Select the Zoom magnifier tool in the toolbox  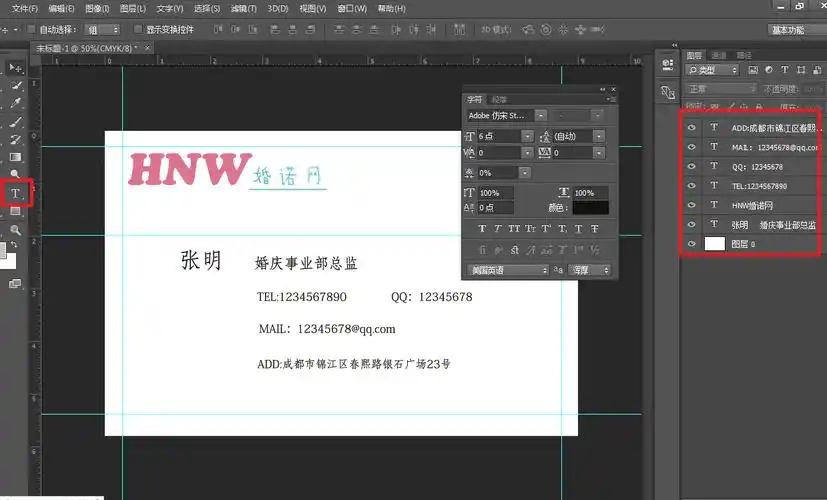tap(16, 230)
